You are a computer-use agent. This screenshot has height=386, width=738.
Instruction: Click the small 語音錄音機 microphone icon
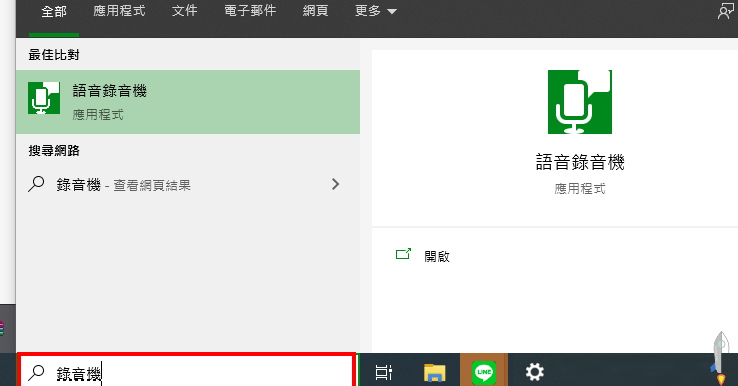44,98
